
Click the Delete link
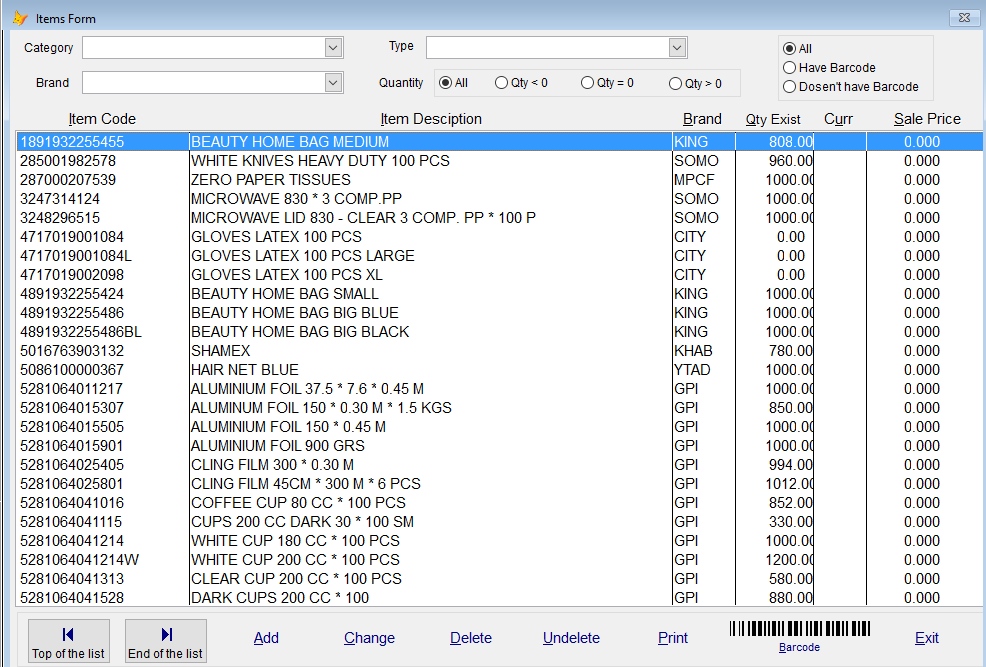tap(470, 637)
